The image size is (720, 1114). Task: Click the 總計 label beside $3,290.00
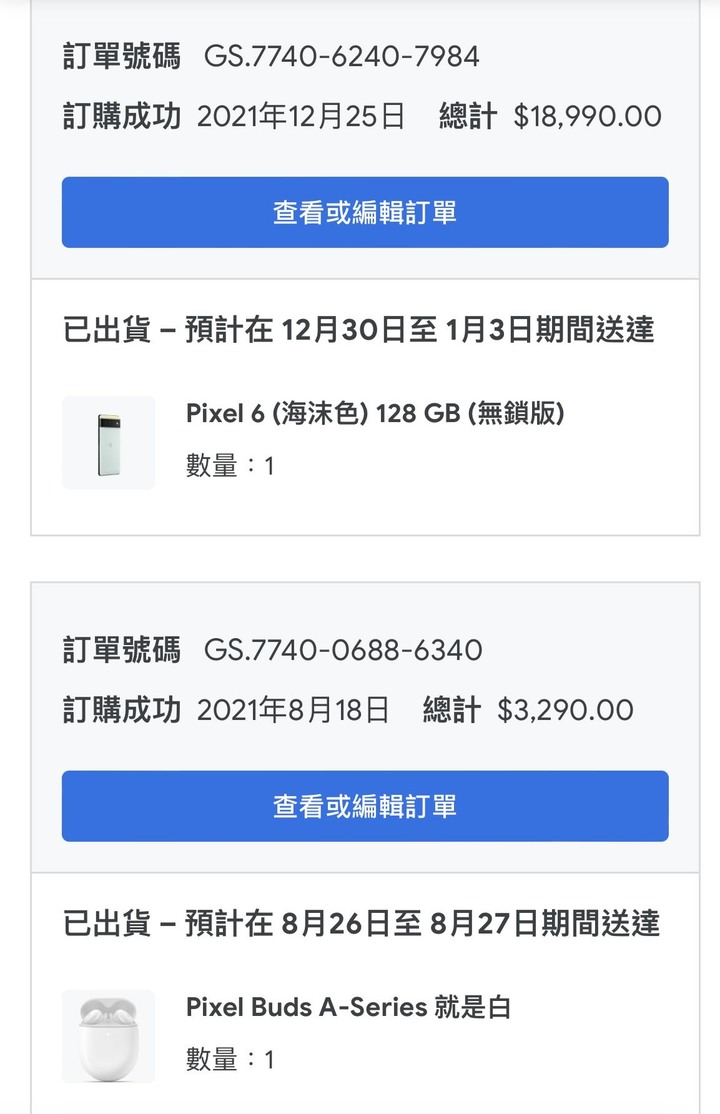[x=452, y=710]
